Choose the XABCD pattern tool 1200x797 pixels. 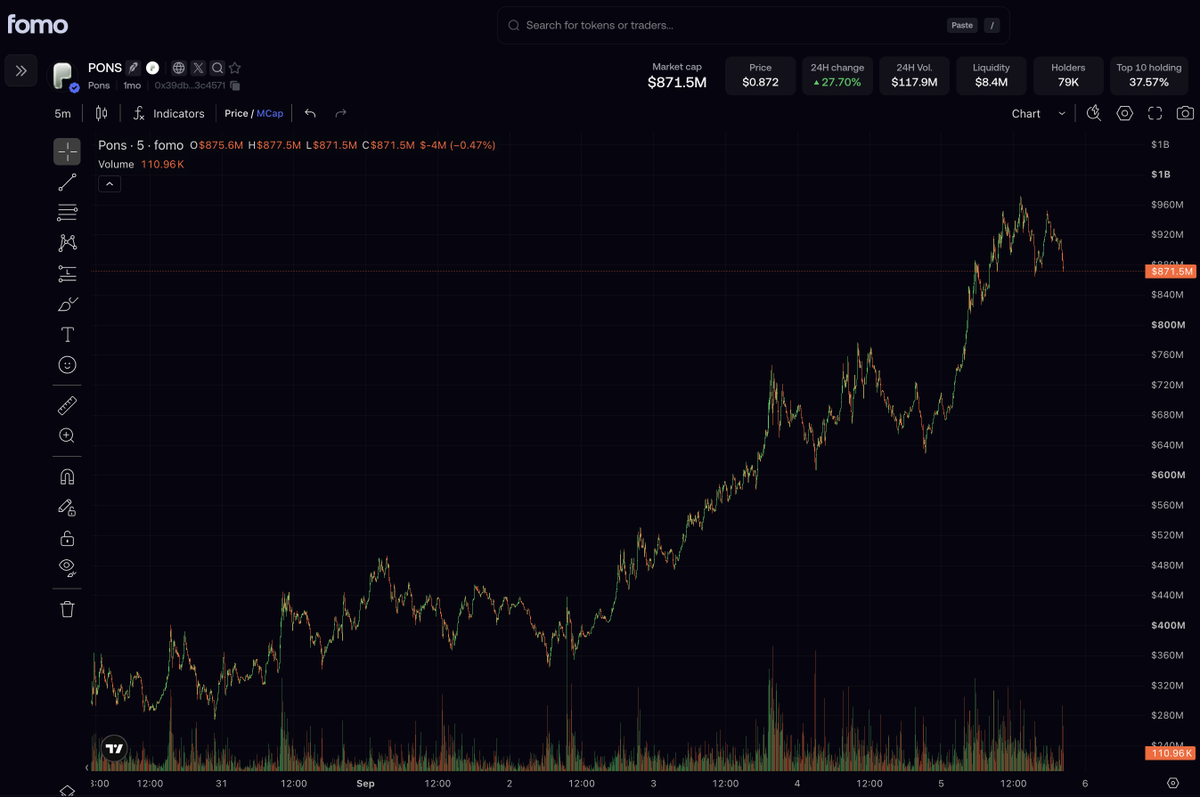point(67,243)
